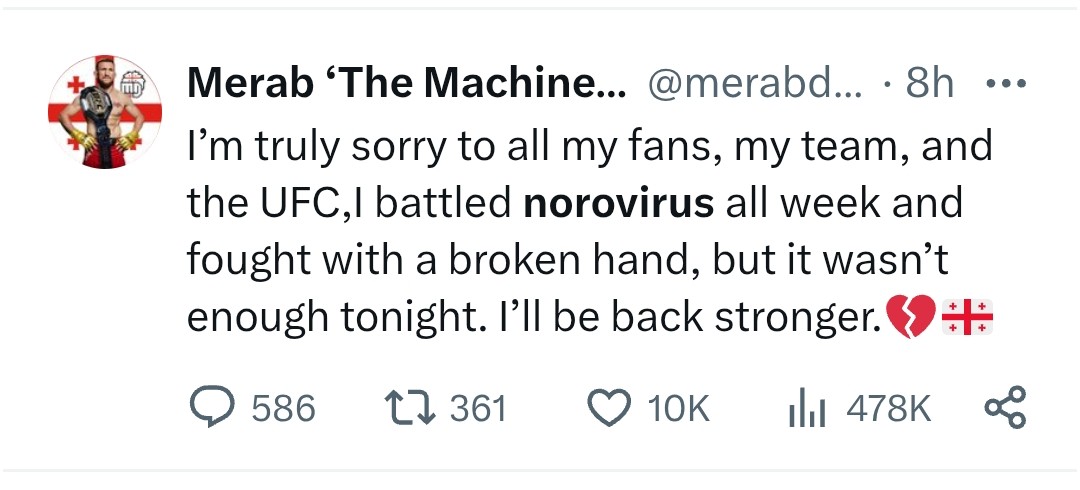The image size is (1080, 490).
Task: Click the broken heart emoji
Action: pos(910,318)
